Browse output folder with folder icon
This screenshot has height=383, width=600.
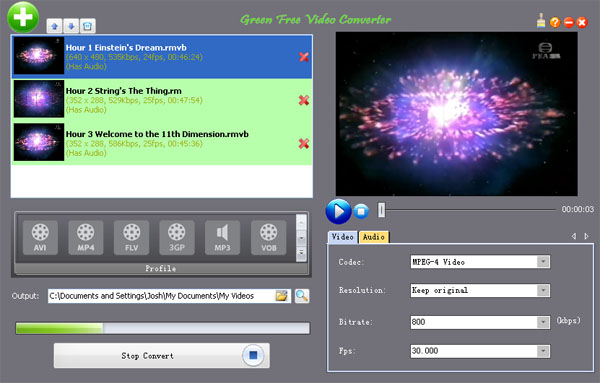coord(282,296)
